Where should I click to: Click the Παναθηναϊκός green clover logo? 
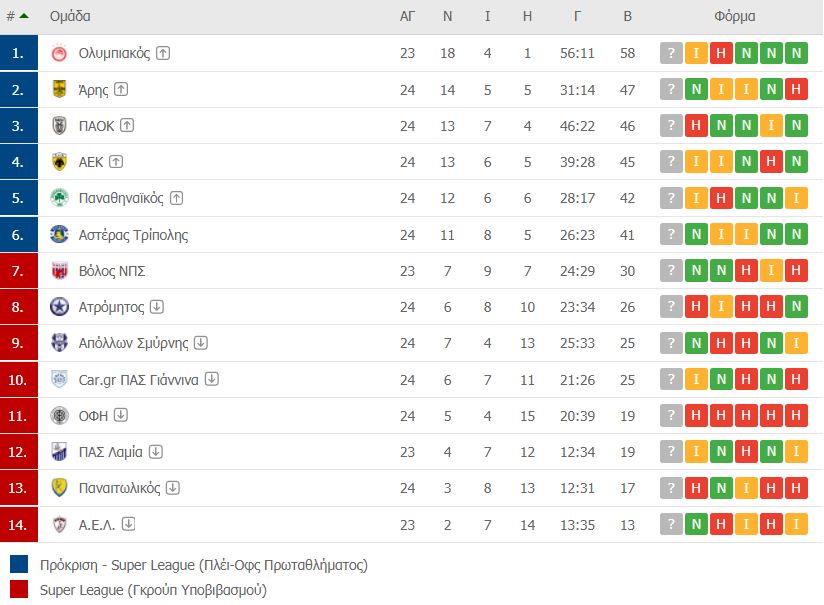59,198
